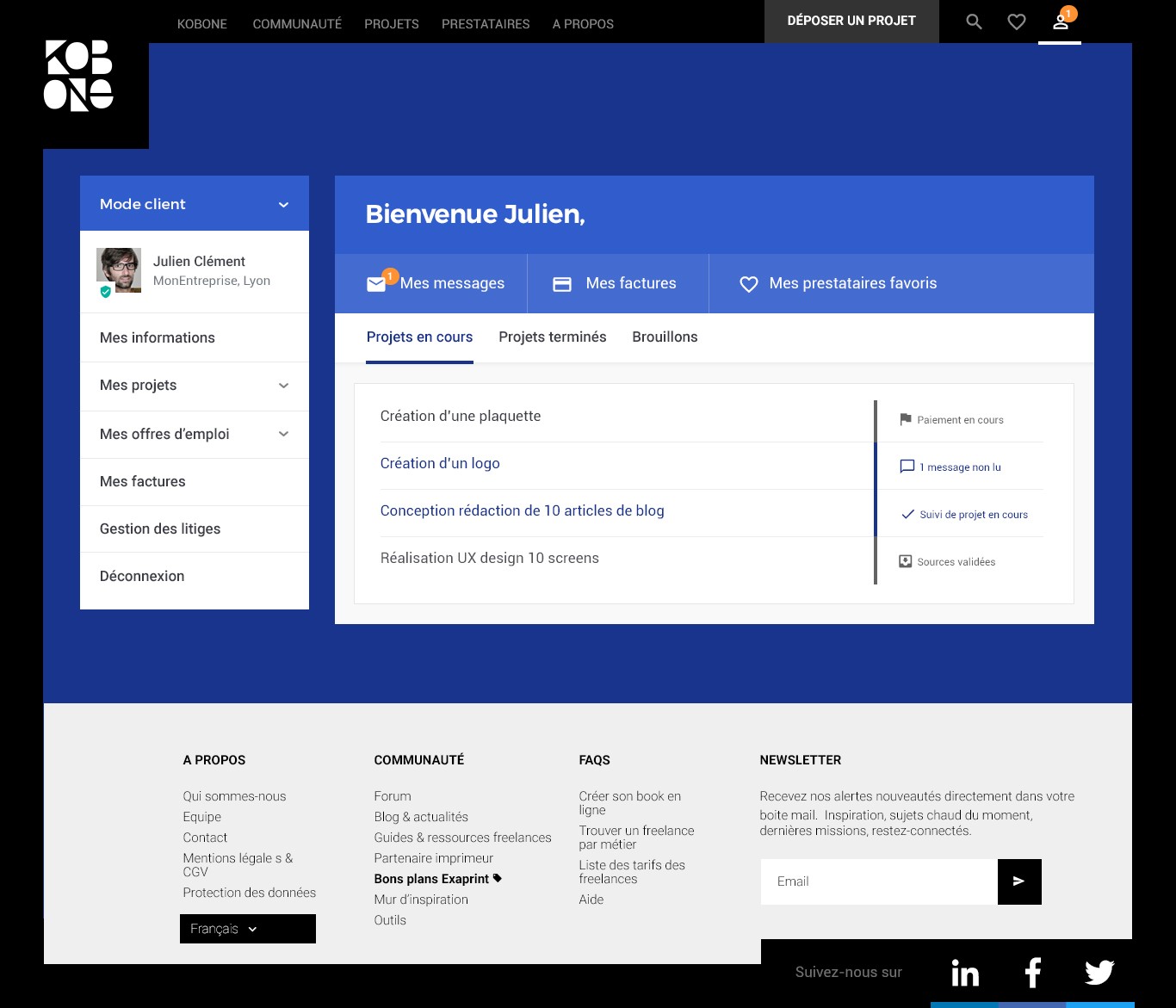Open the Français language selector
Viewport: 1176px width, 1008px height.
point(247,929)
